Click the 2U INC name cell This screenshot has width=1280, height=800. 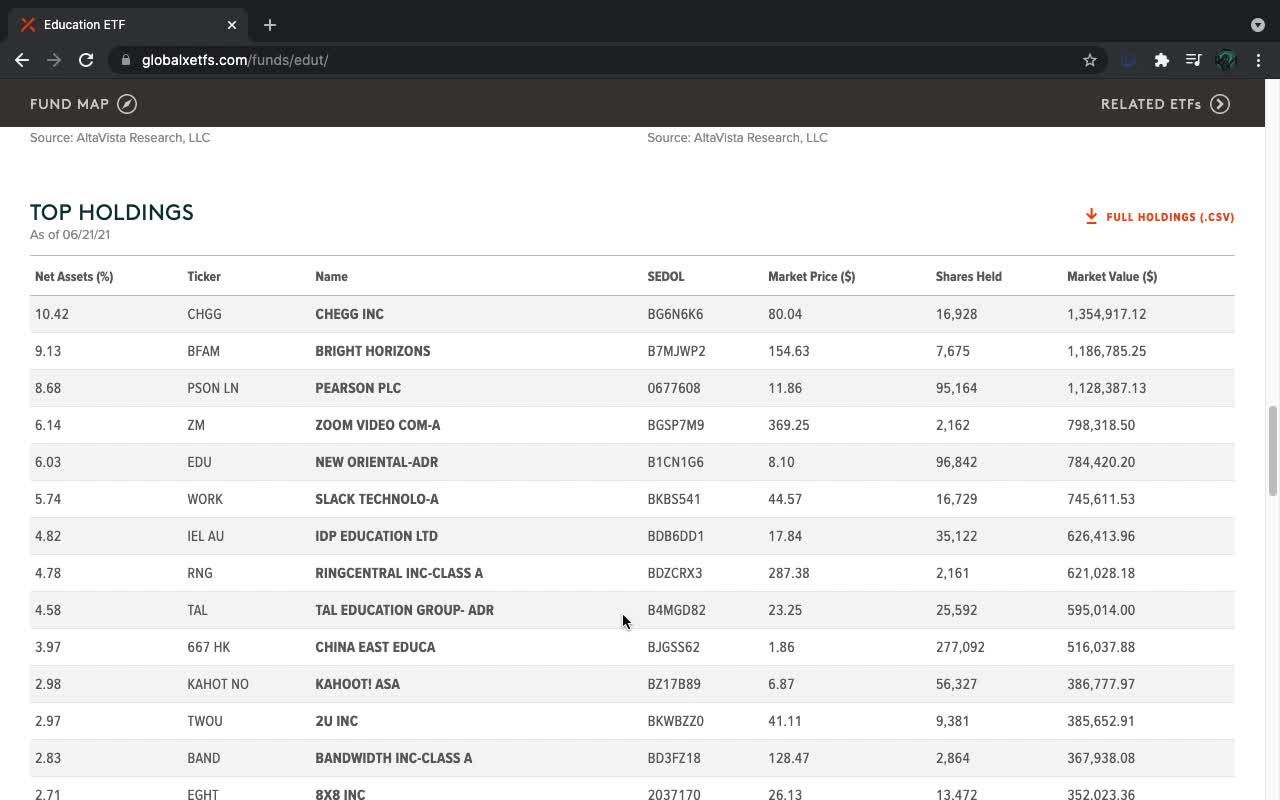click(x=336, y=721)
